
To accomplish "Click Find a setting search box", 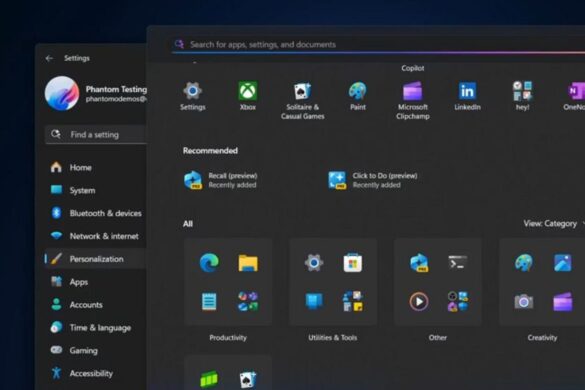I will (x=96, y=134).
